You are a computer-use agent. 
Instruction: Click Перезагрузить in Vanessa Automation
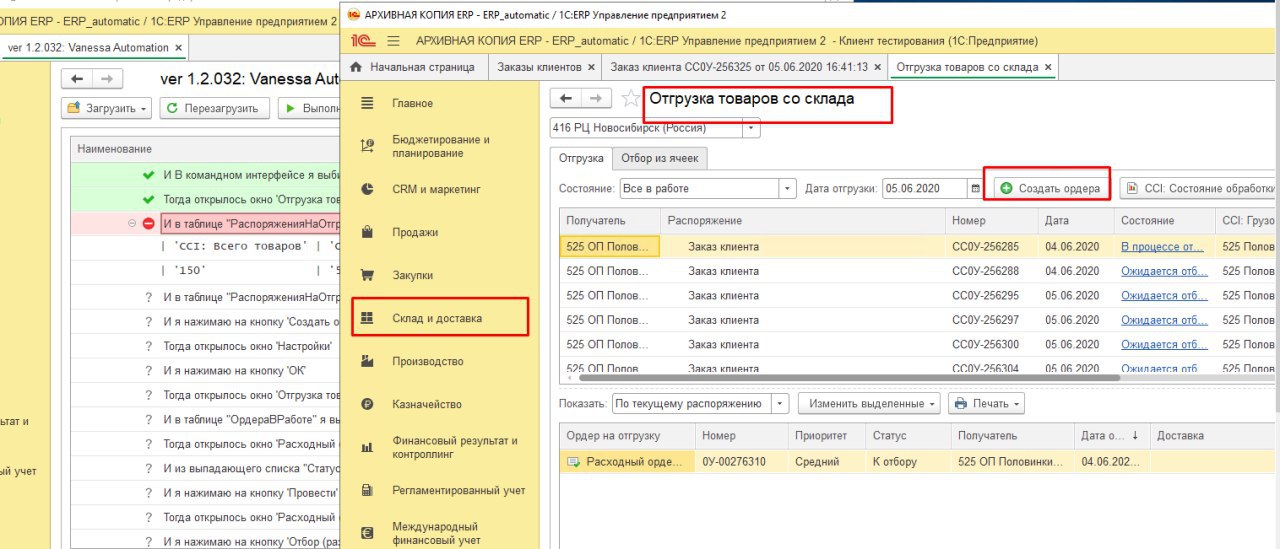215,108
